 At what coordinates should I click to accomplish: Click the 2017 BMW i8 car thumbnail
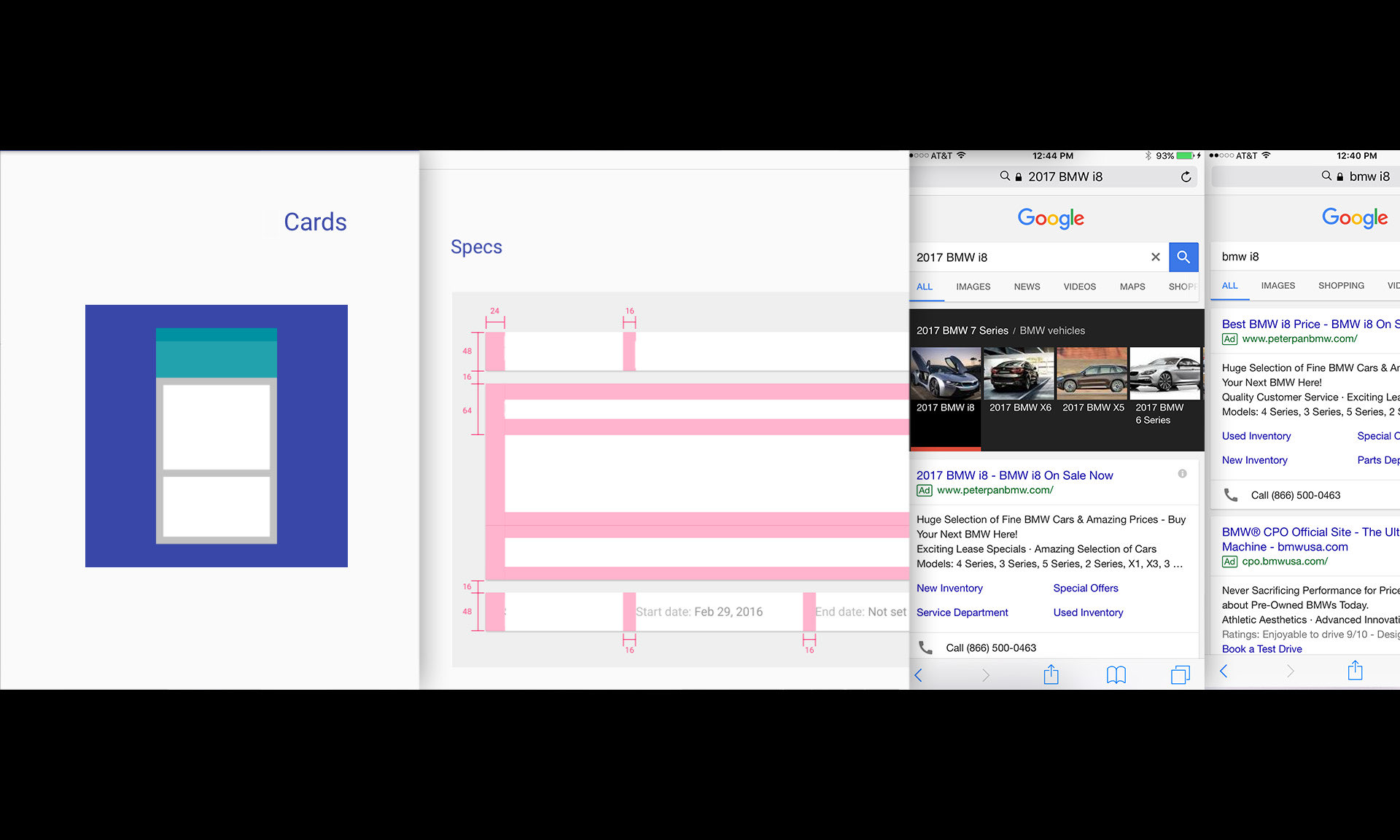point(946,373)
